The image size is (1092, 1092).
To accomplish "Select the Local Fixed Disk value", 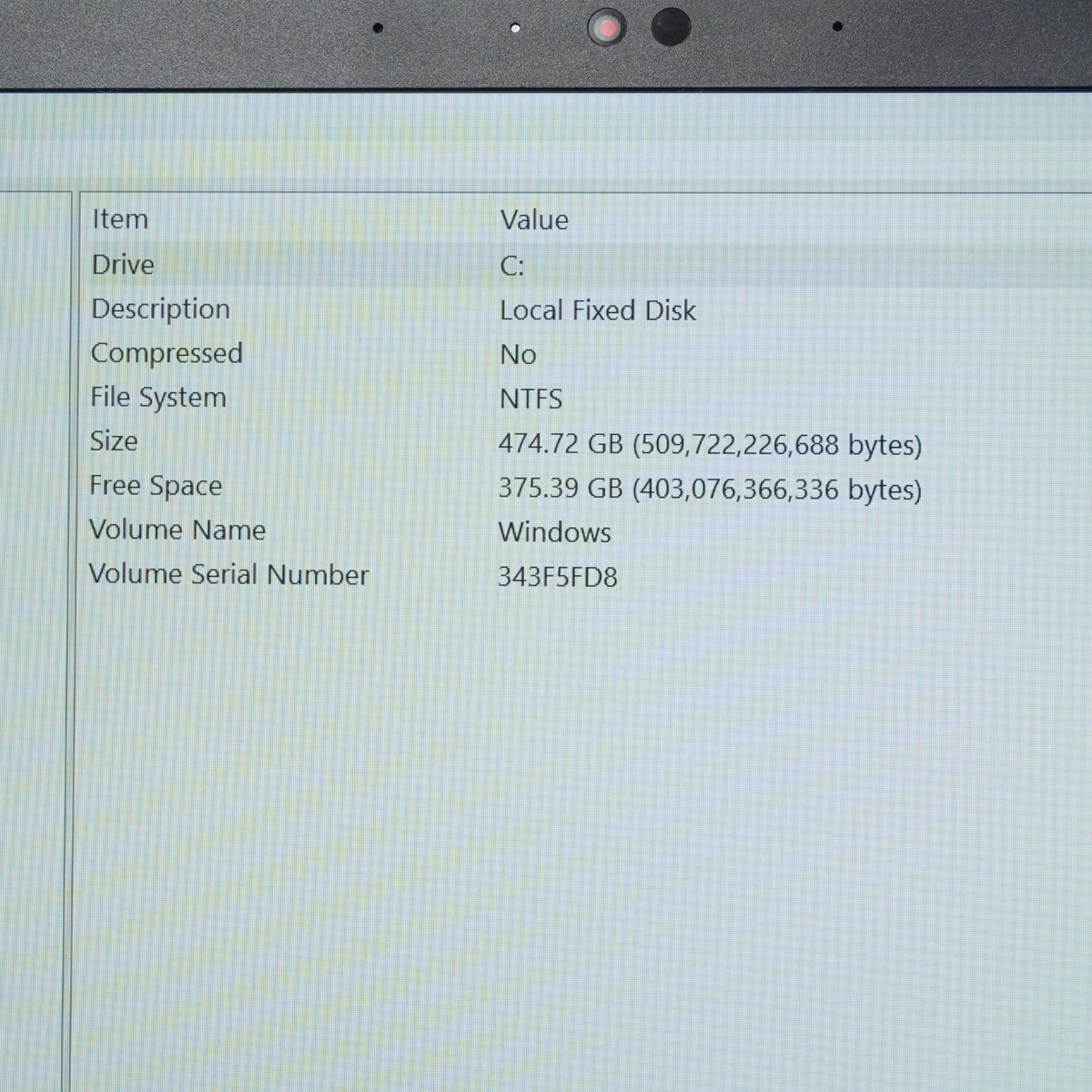I will coord(598,310).
